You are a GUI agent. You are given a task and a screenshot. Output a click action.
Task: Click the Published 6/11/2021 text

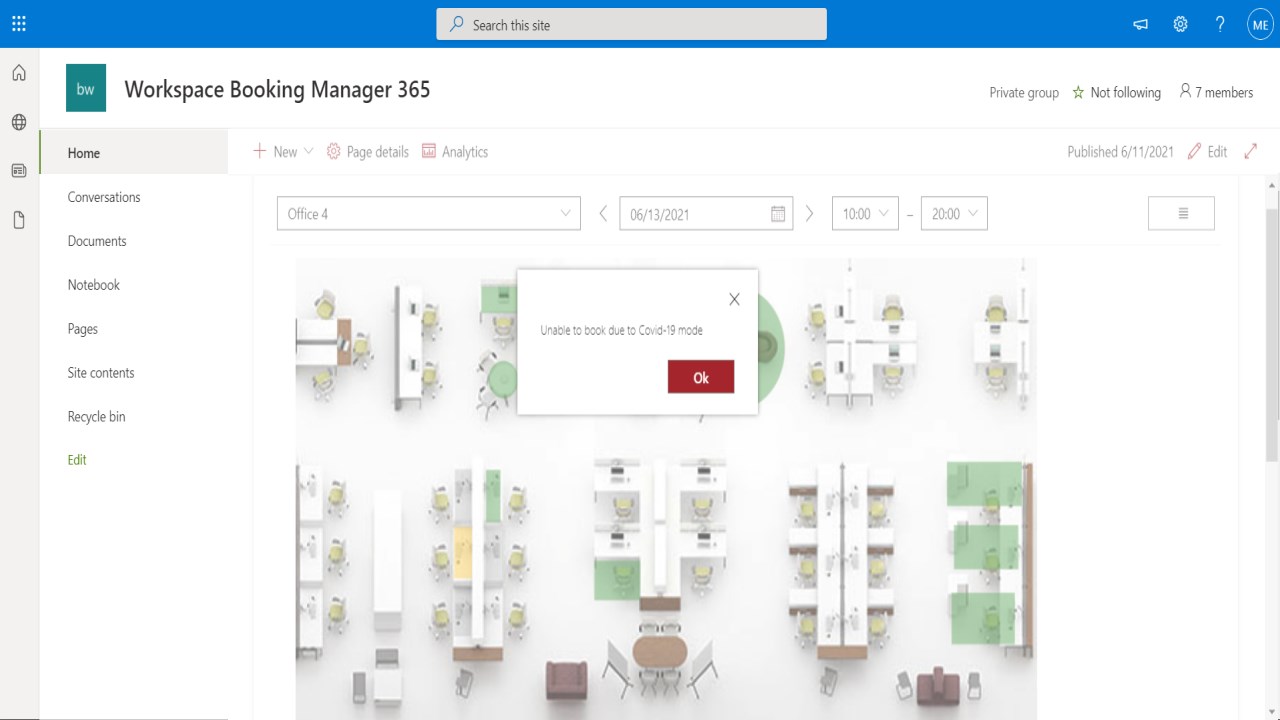(x=1120, y=152)
